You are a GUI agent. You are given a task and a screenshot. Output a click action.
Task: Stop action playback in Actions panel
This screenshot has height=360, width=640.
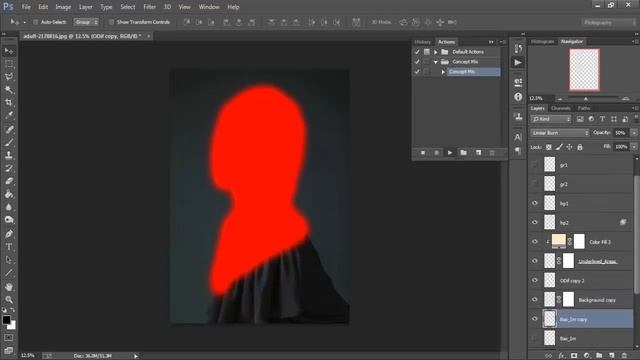[422, 153]
